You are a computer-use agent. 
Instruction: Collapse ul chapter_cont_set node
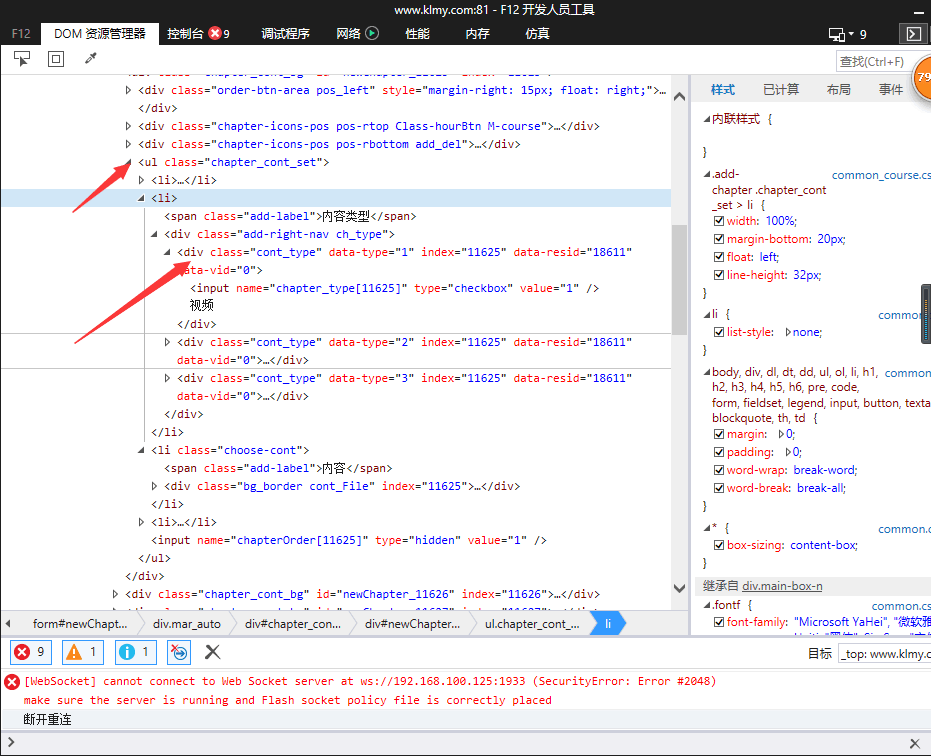pos(128,162)
